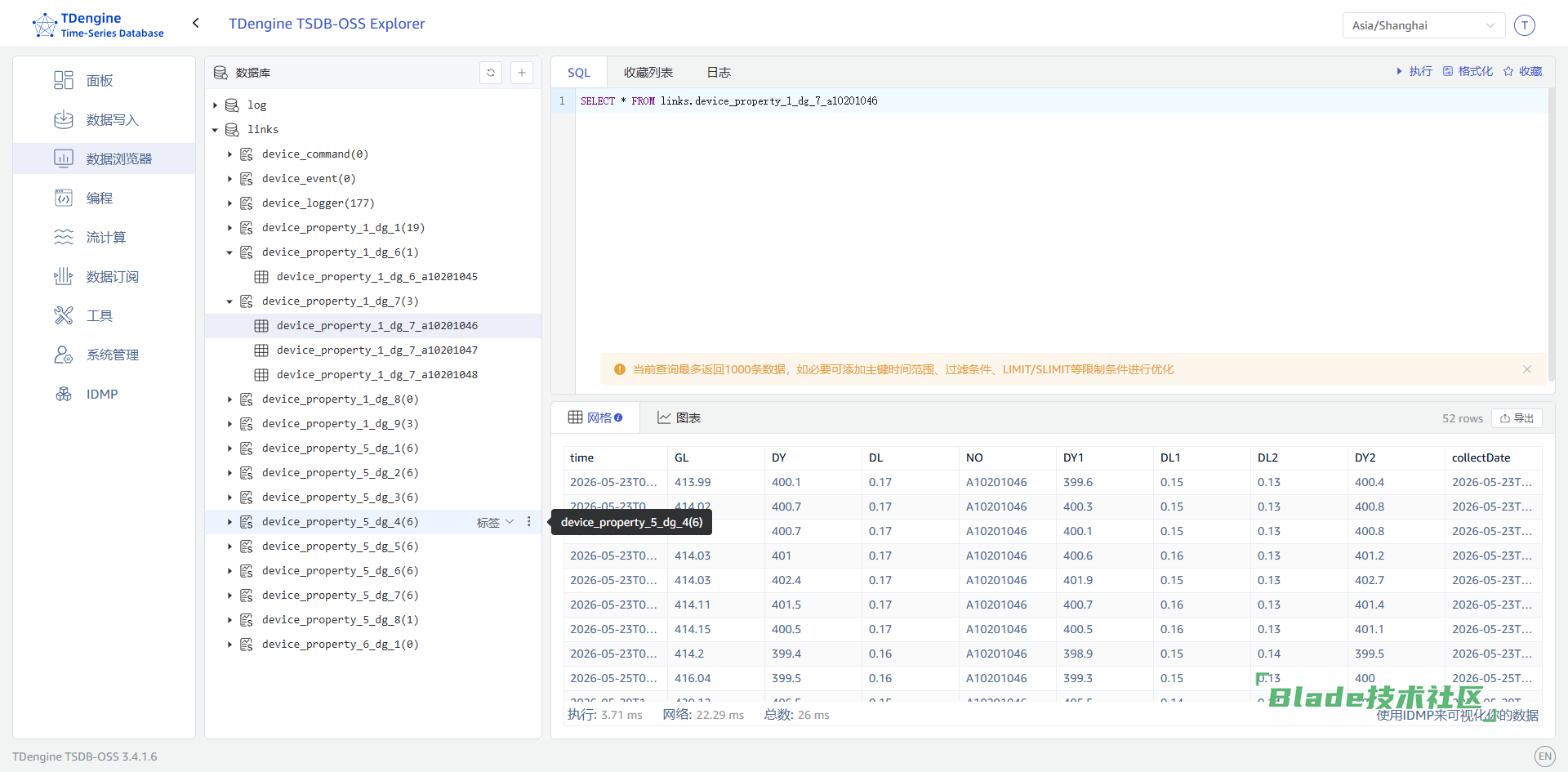Refresh the database list
The image size is (1568, 772).
pos(491,73)
